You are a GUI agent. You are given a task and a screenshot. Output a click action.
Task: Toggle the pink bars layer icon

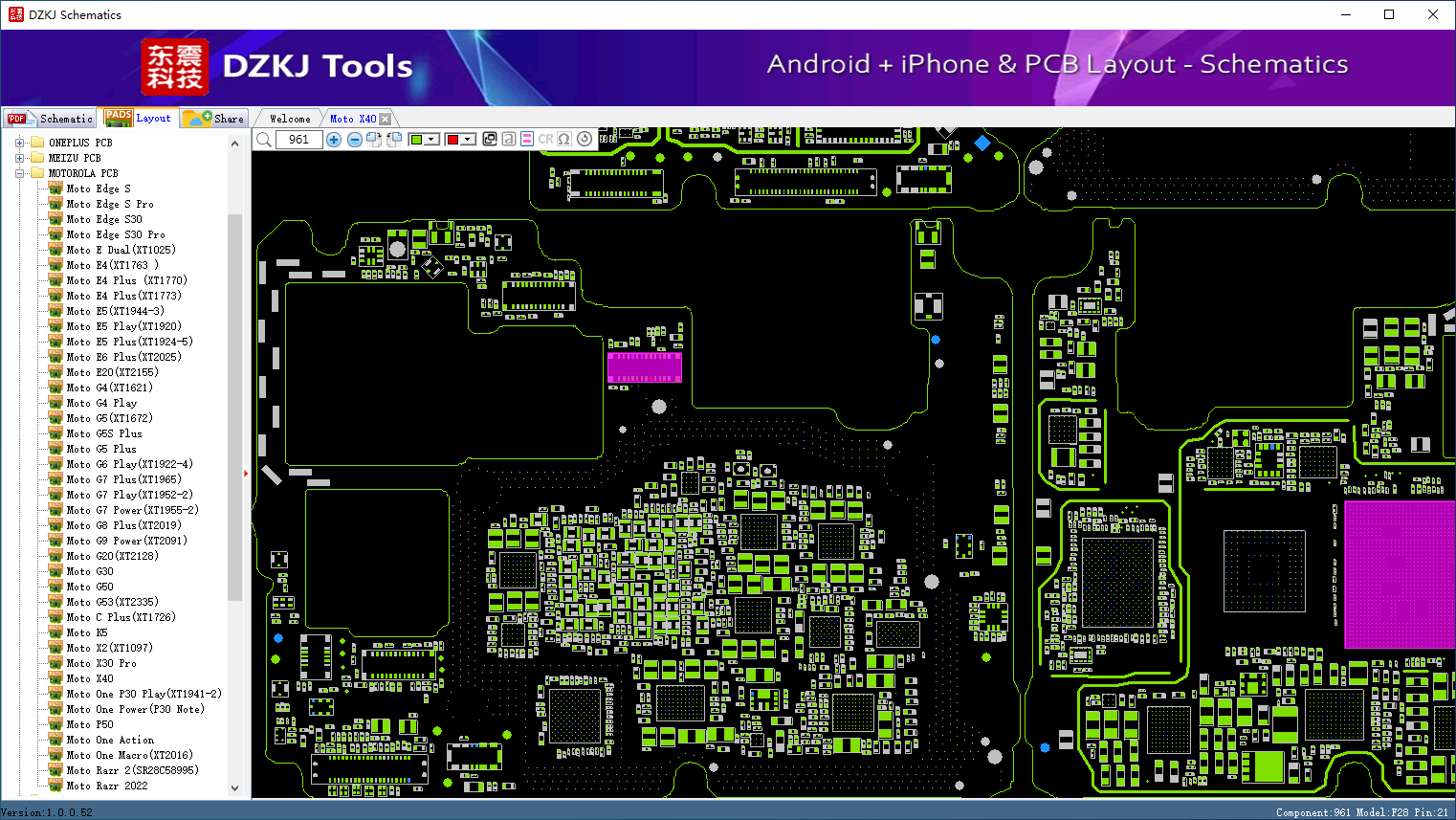point(527,139)
